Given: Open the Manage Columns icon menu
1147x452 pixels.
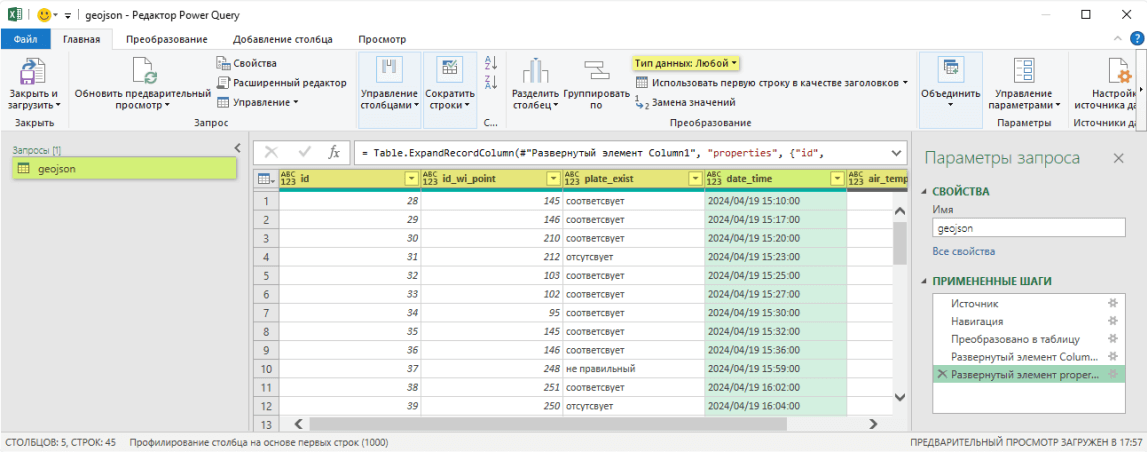Looking at the screenshot, I should pyautogui.click(x=389, y=70).
